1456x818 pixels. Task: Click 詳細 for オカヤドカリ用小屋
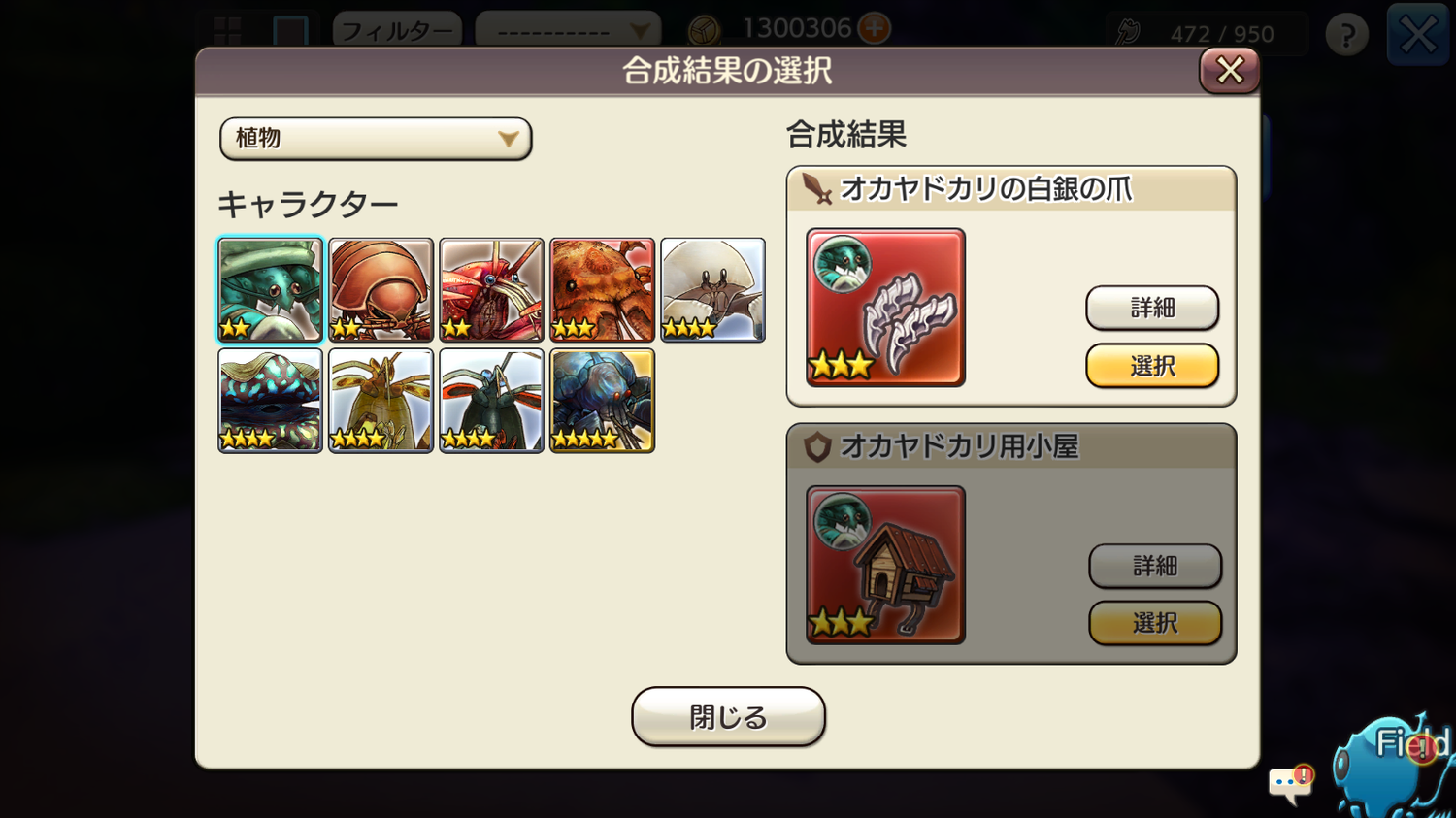coord(1155,566)
